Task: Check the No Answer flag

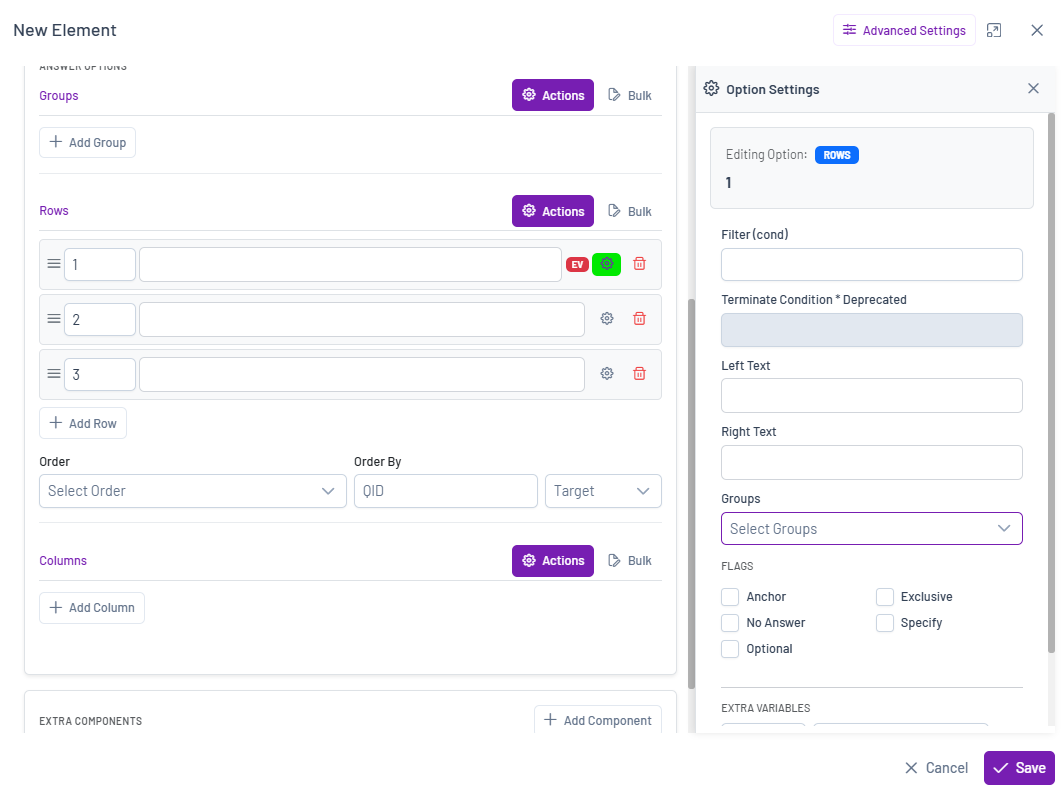Action: click(730, 622)
